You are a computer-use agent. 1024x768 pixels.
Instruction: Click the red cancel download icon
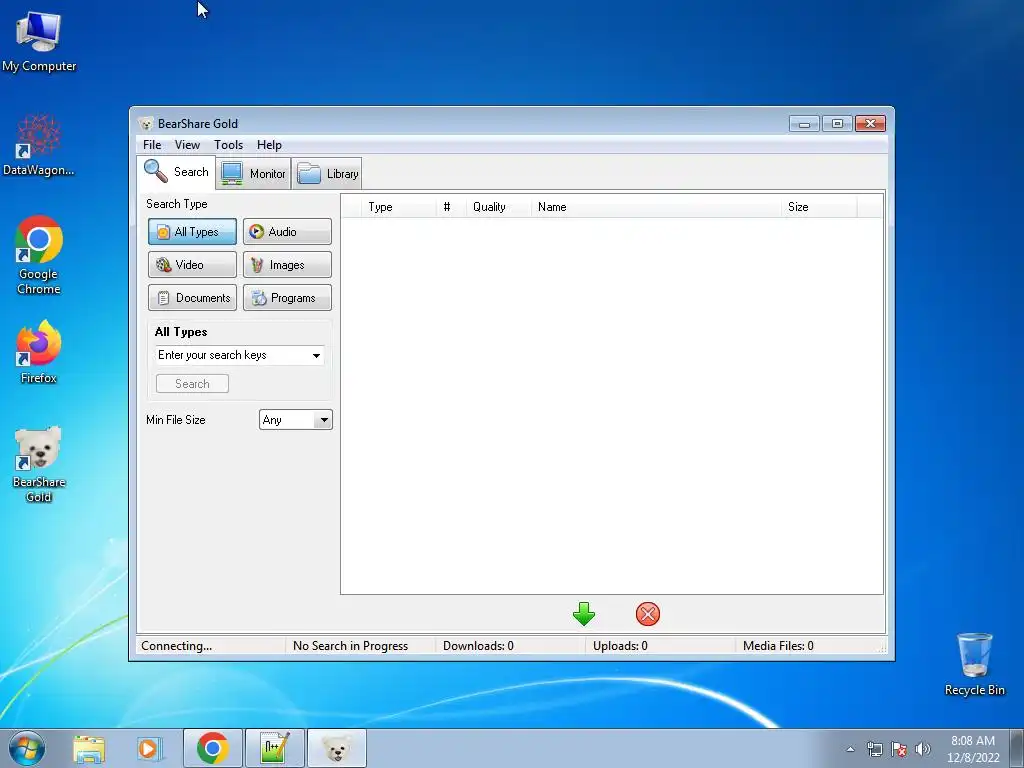pyautogui.click(x=647, y=614)
